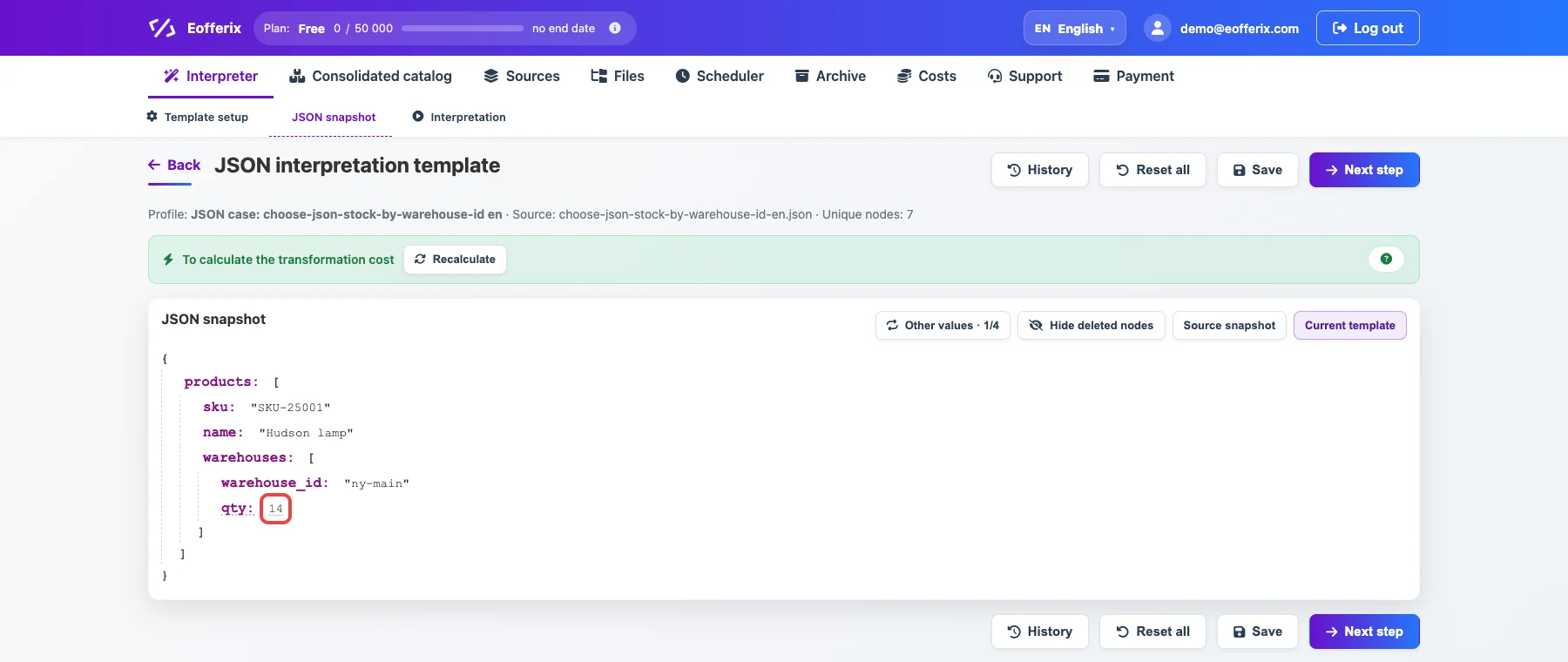Switch to Source snapshot view
This screenshot has width=1568, height=662.
coord(1229,326)
